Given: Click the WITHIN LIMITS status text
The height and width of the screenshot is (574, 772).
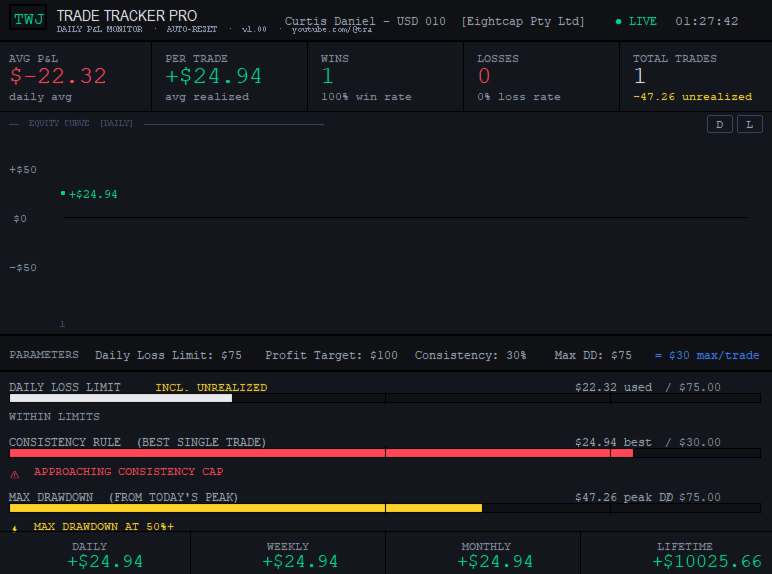Looking at the screenshot, I should coord(54,416).
